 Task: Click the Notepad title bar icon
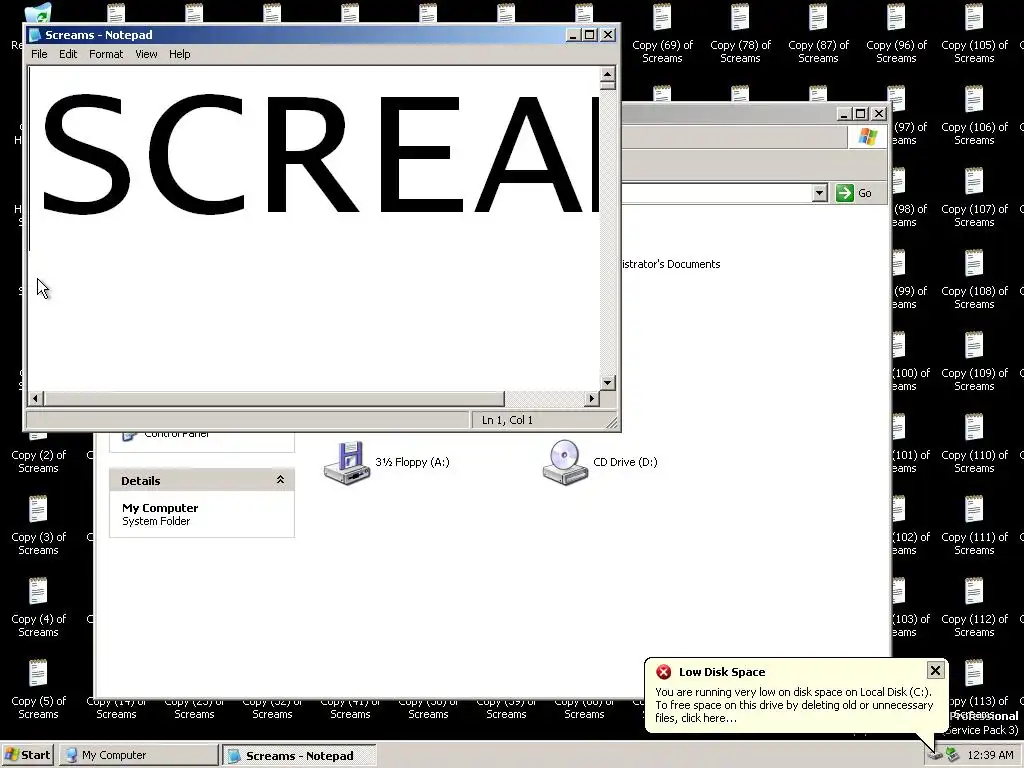tap(35, 35)
